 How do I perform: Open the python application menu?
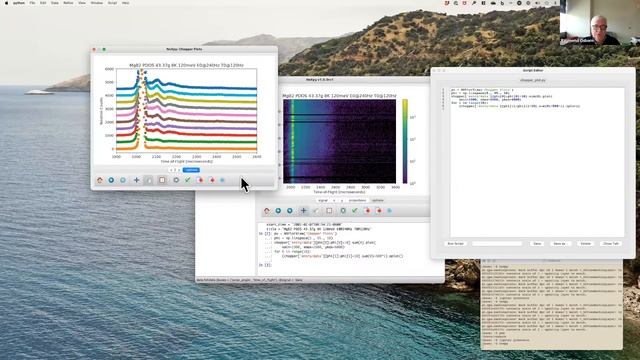pos(19,3)
